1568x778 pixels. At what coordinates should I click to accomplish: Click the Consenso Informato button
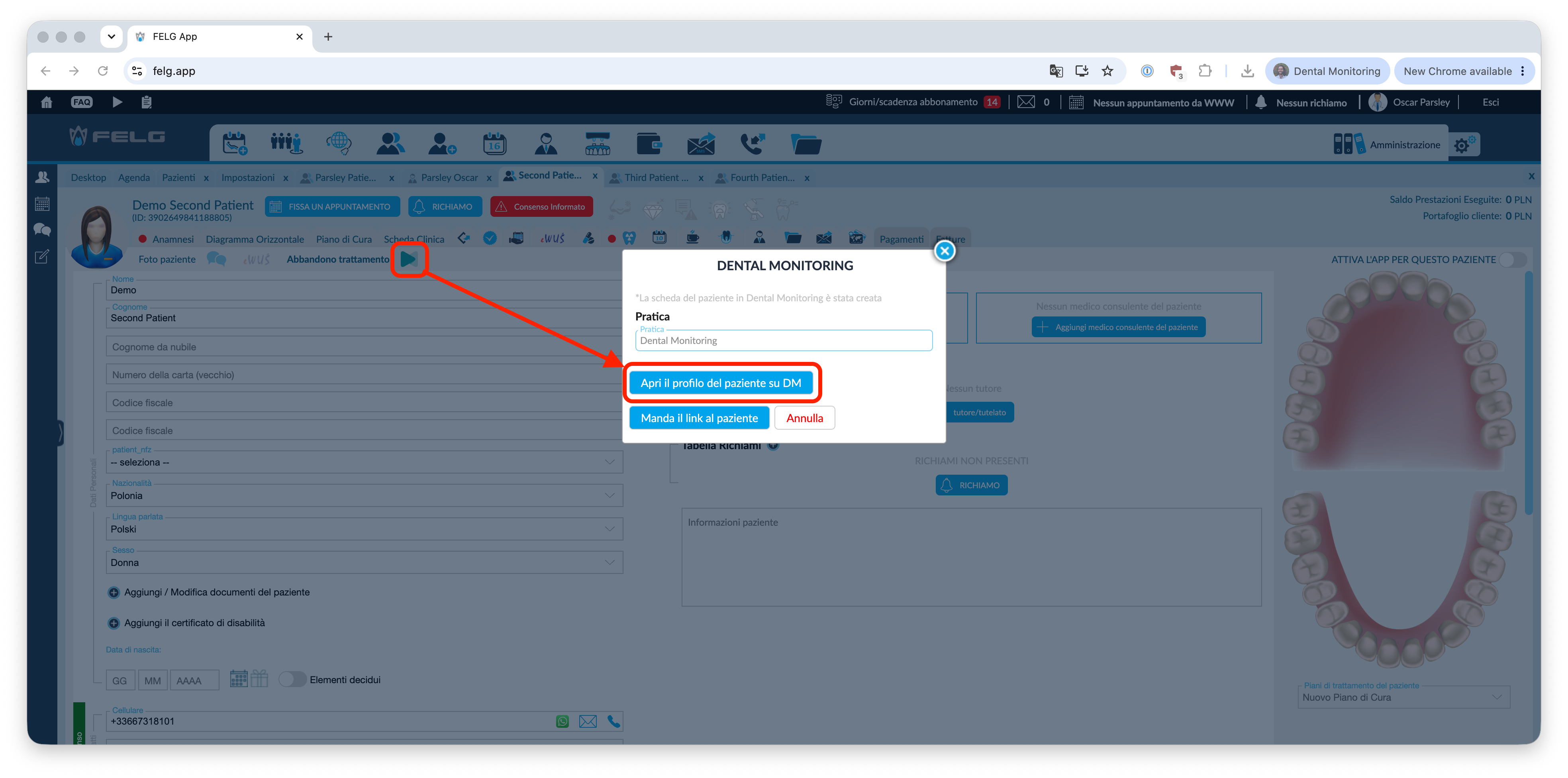(541, 207)
